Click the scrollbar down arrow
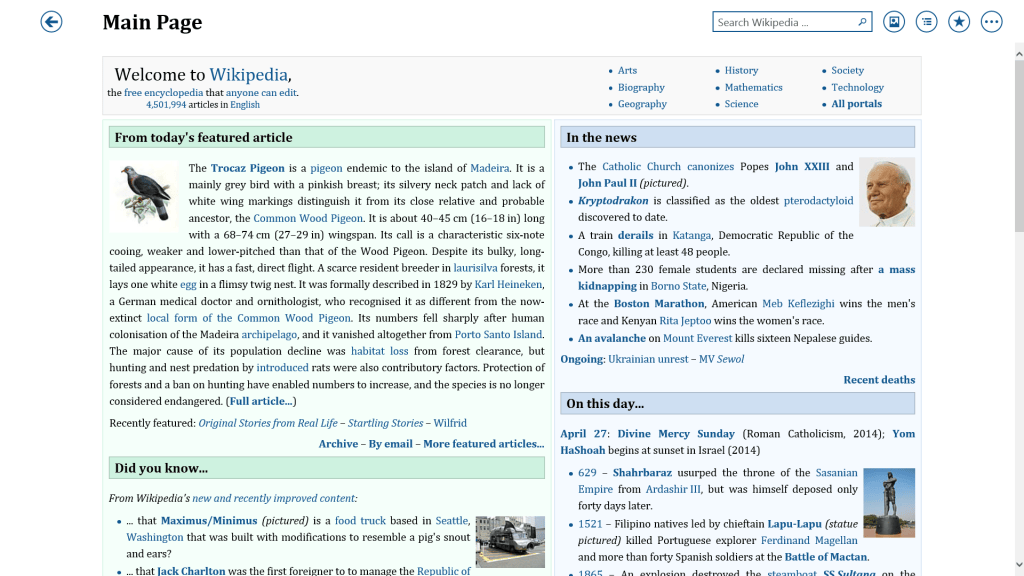Image resolution: width=1024 pixels, height=576 pixels. [x=1019, y=565]
